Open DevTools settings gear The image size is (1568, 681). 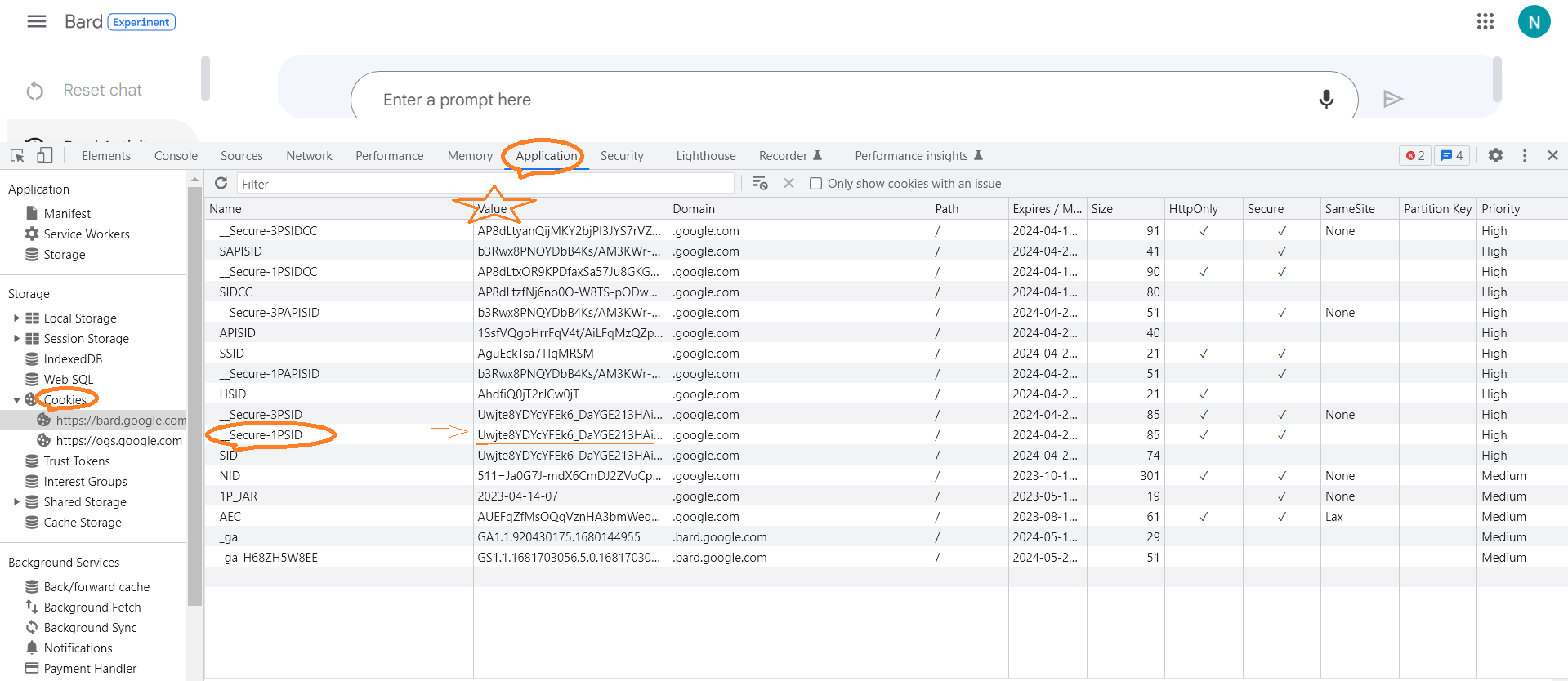pos(1495,155)
